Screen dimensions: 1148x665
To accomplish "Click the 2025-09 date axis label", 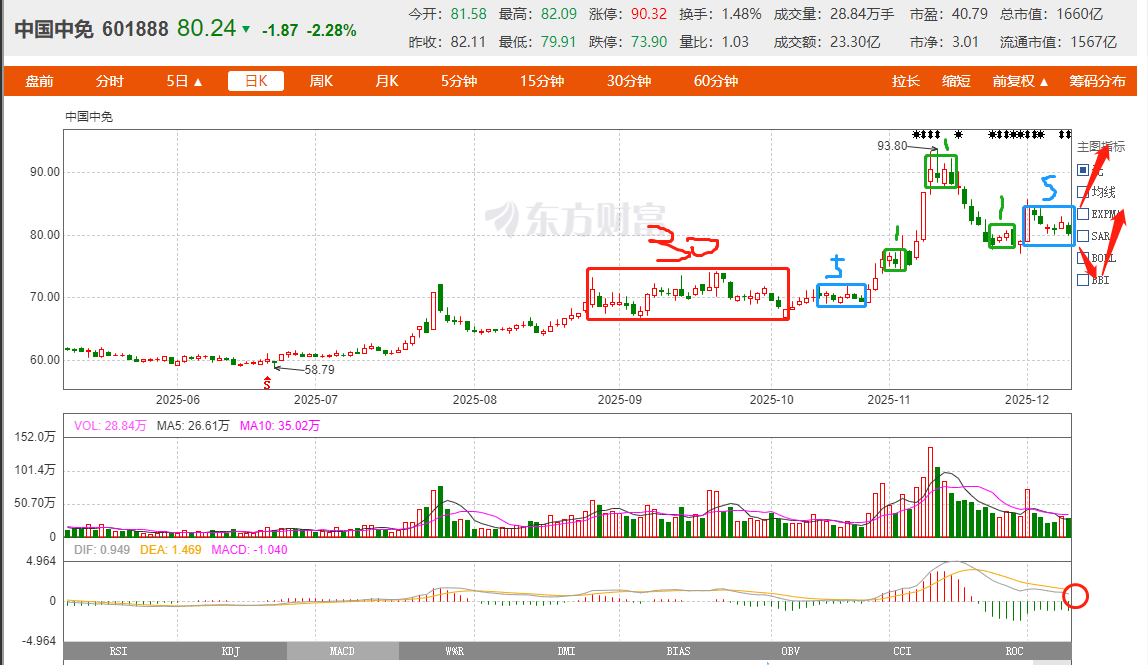I will click(x=619, y=400).
